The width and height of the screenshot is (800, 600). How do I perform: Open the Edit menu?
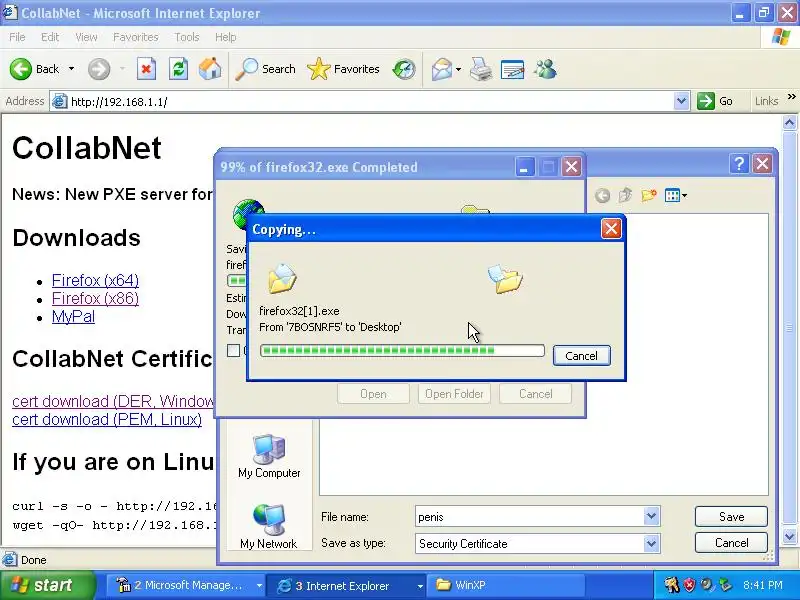click(50, 37)
